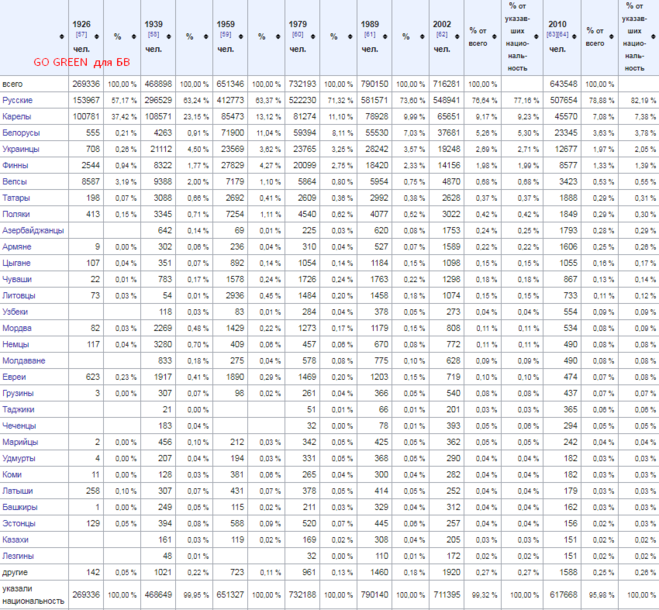659x610 pixels.
Task: Click the Азербайджанцы link
Action: (x=32, y=230)
